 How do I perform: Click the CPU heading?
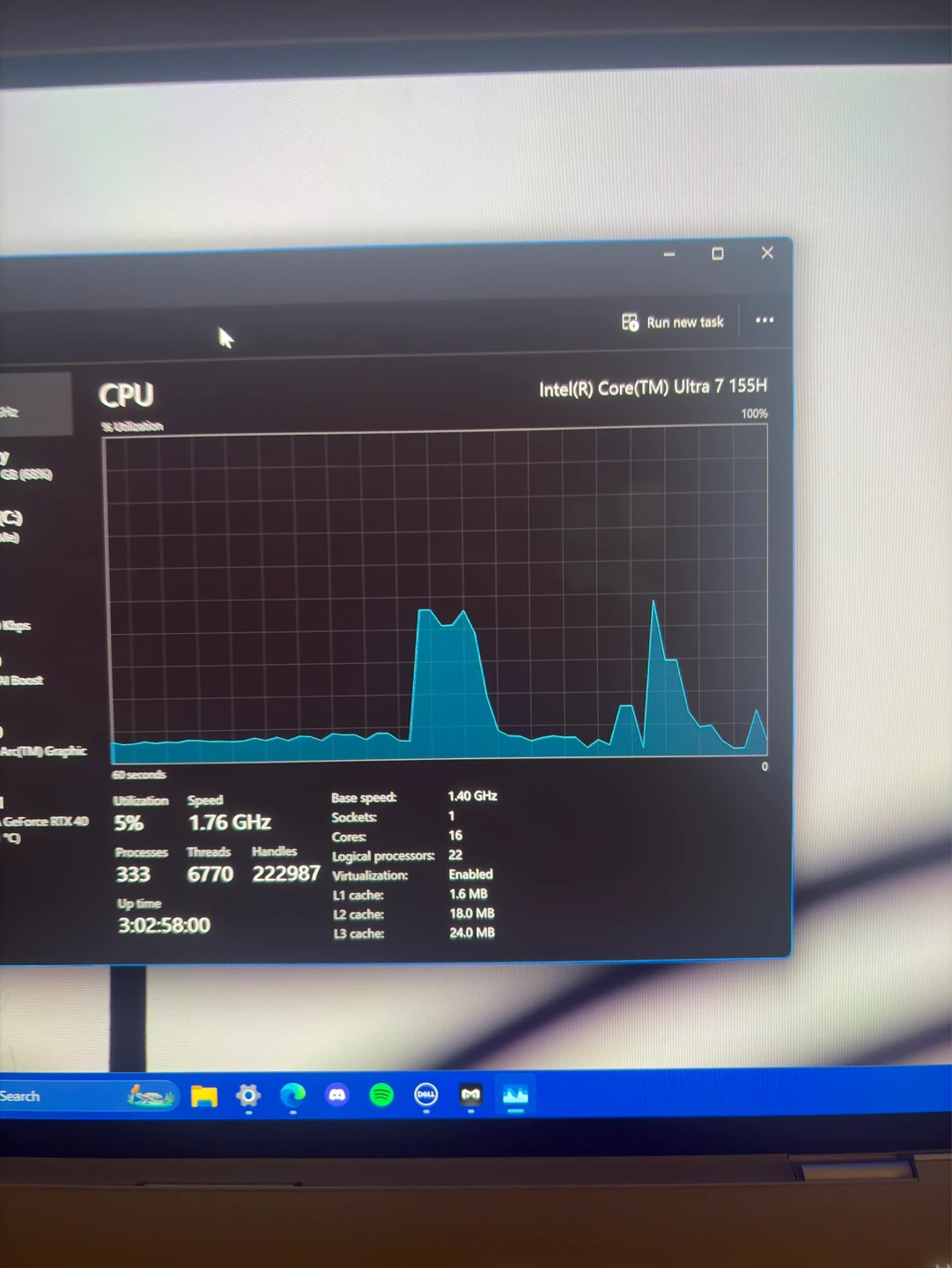(x=126, y=395)
